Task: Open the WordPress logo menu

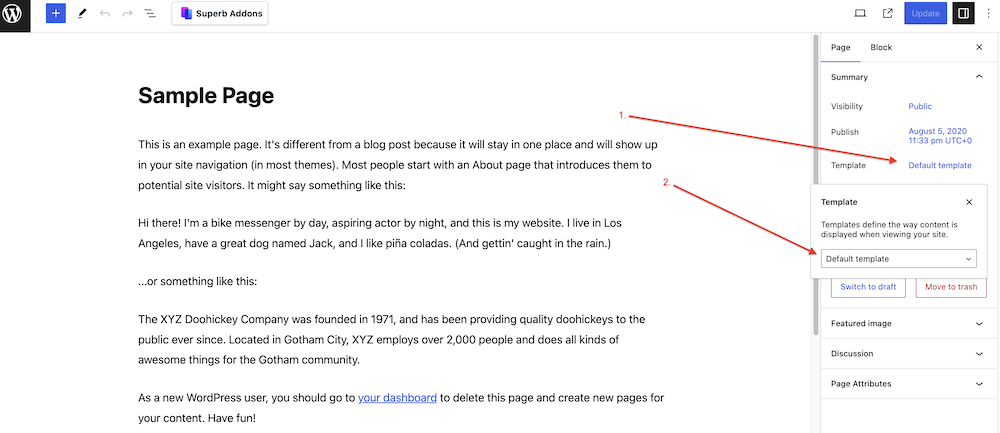Action: coord(15,14)
